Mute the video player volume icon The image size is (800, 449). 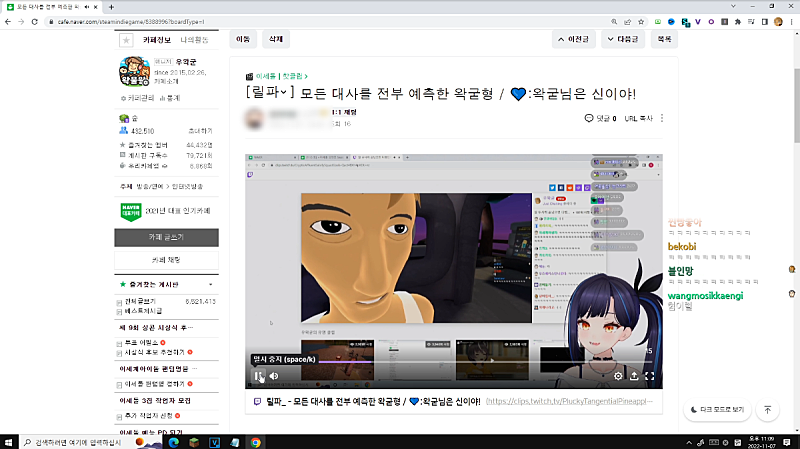pyautogui.click(x=274, y=376)
